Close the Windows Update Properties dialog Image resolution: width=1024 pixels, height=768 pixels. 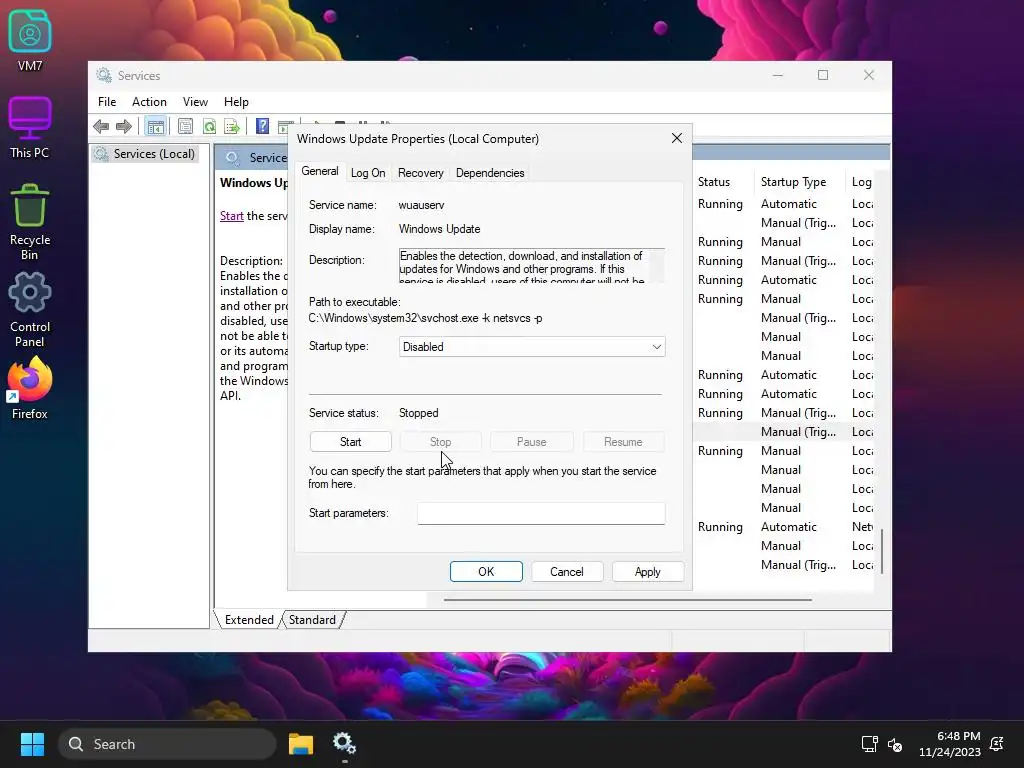click(x=677, y=138)
